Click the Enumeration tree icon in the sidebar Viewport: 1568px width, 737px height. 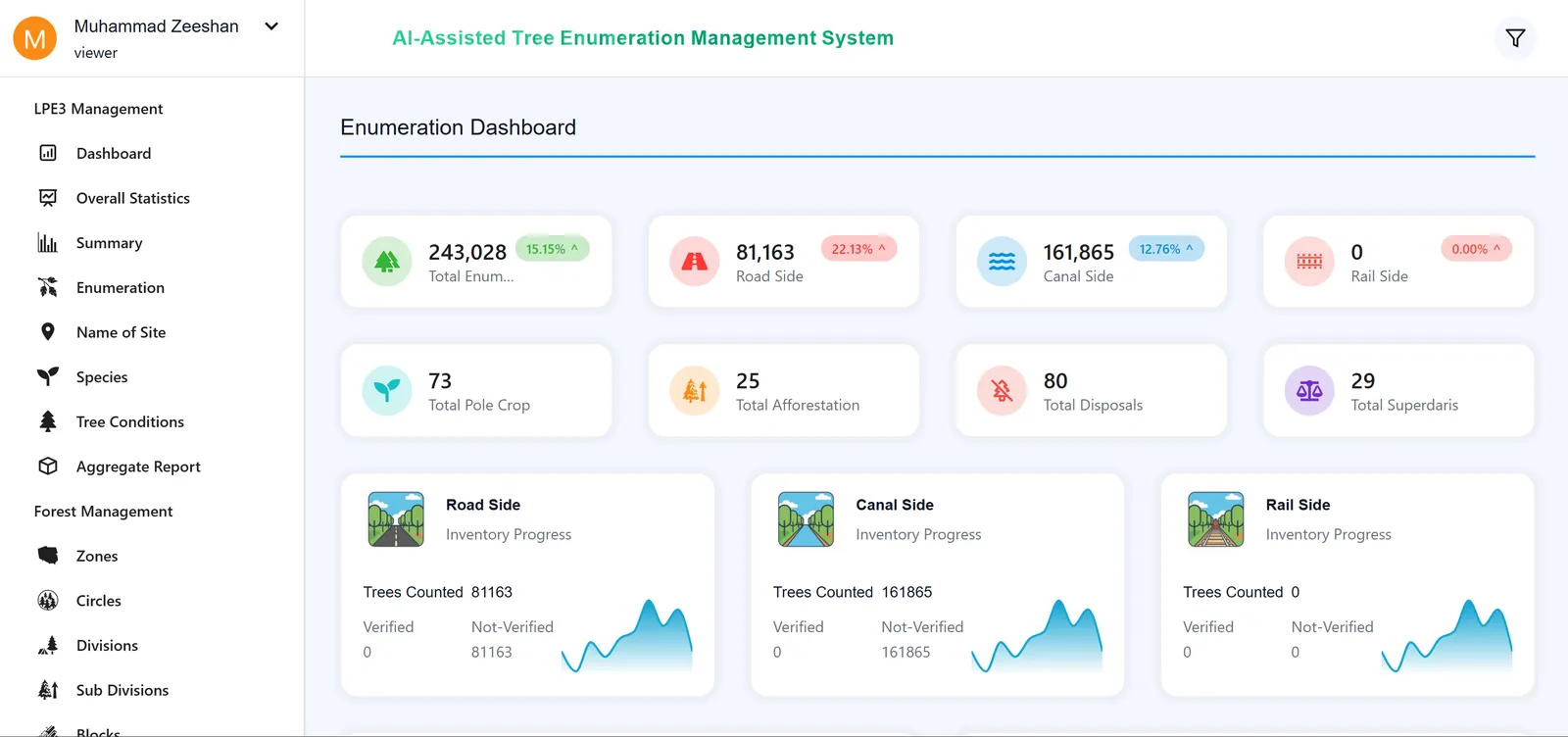pos(47,287)
